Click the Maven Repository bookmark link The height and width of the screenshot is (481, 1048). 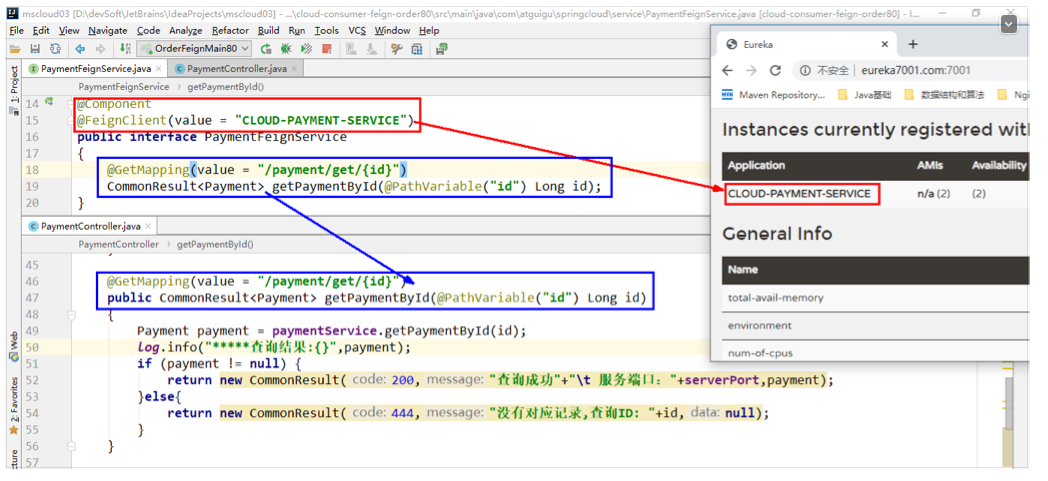pos(775,95)
